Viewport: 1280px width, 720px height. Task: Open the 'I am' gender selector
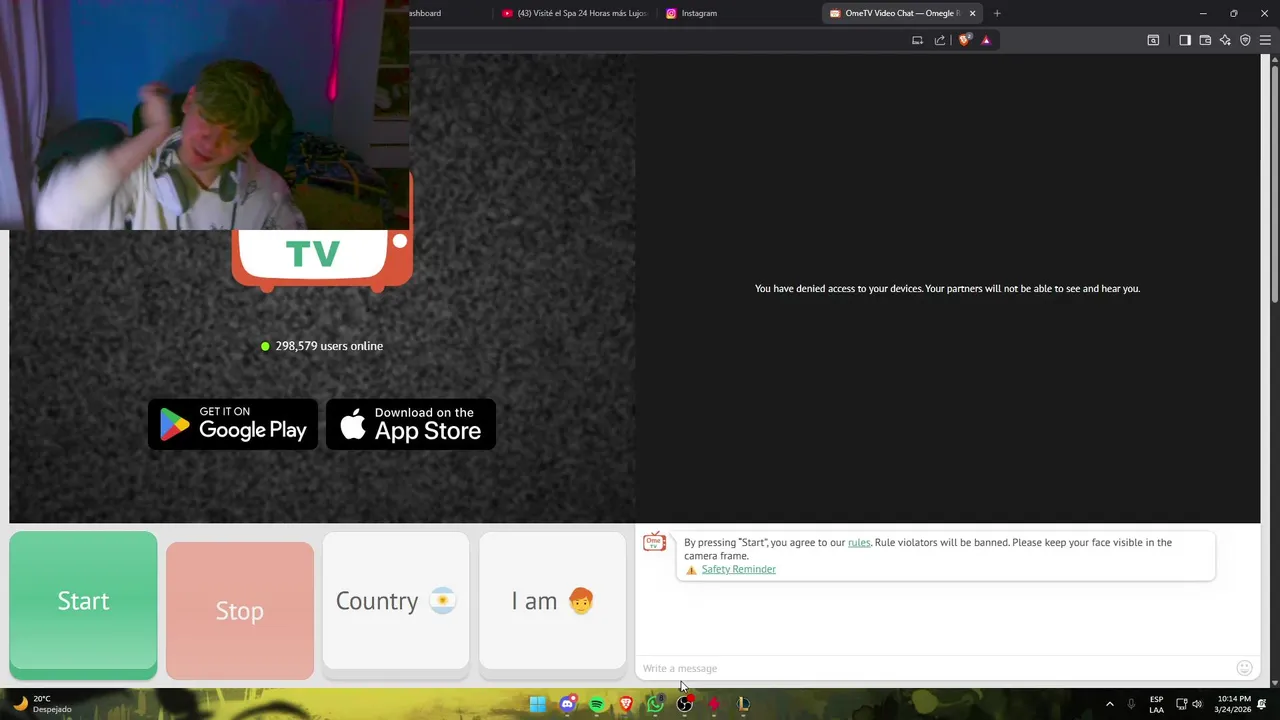[x=552, y=601]
